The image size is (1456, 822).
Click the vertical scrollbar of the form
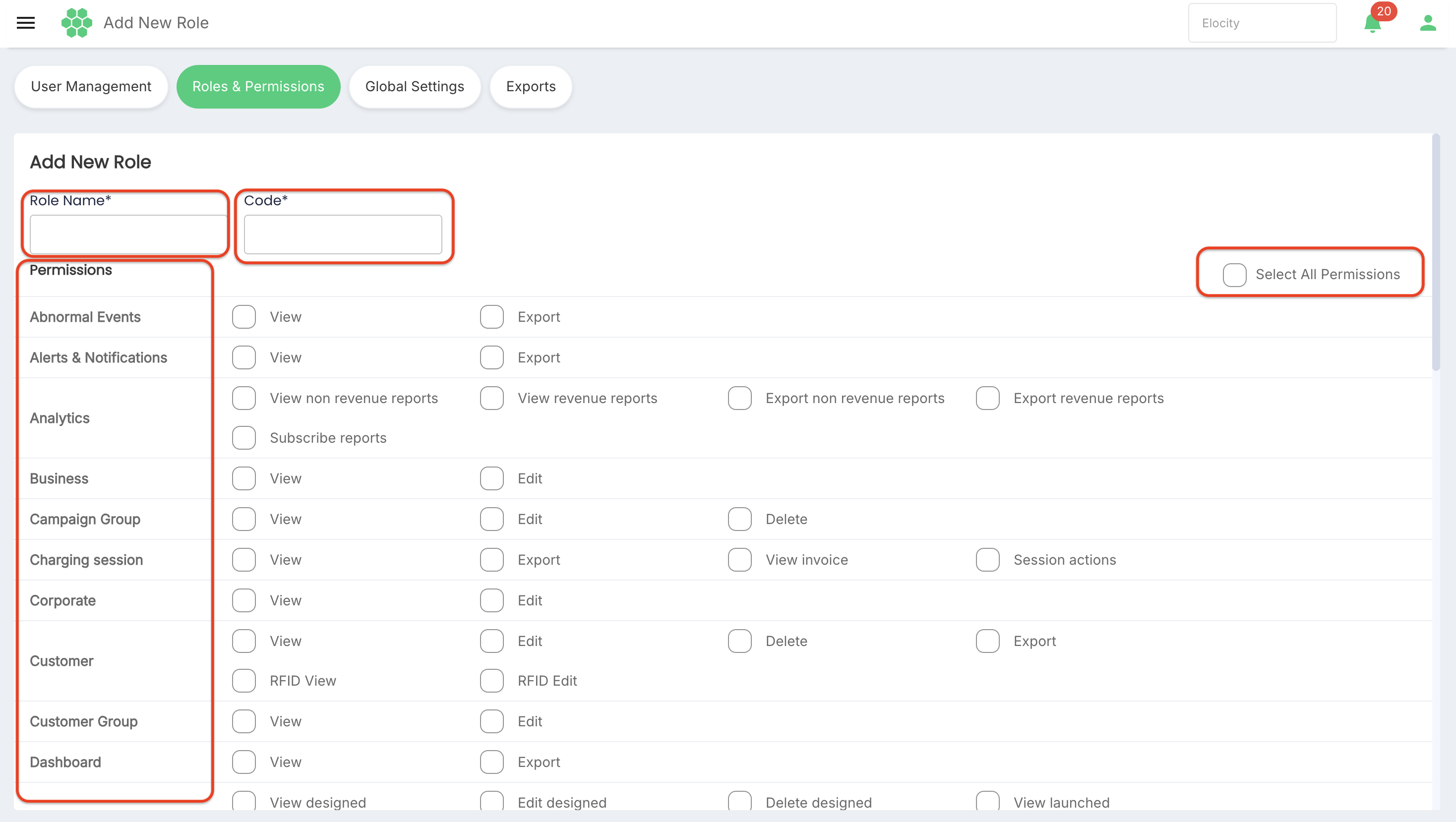tap(1436, 252)
